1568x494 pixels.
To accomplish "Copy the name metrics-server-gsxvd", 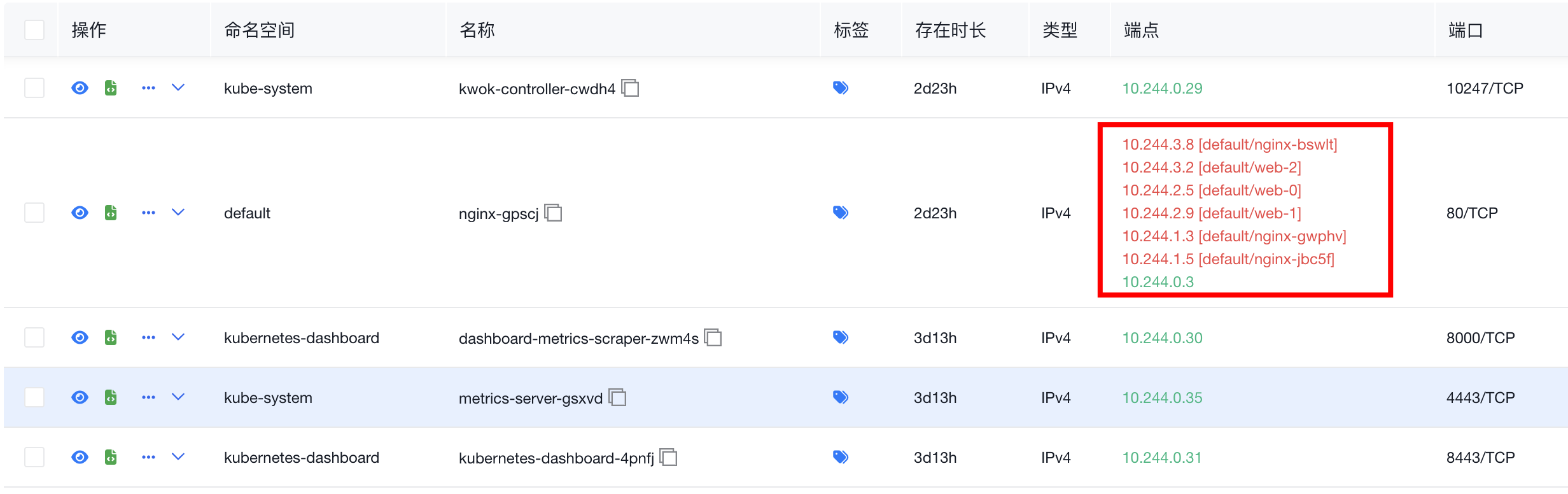I will pyautogui.click(x=617, y=397).
